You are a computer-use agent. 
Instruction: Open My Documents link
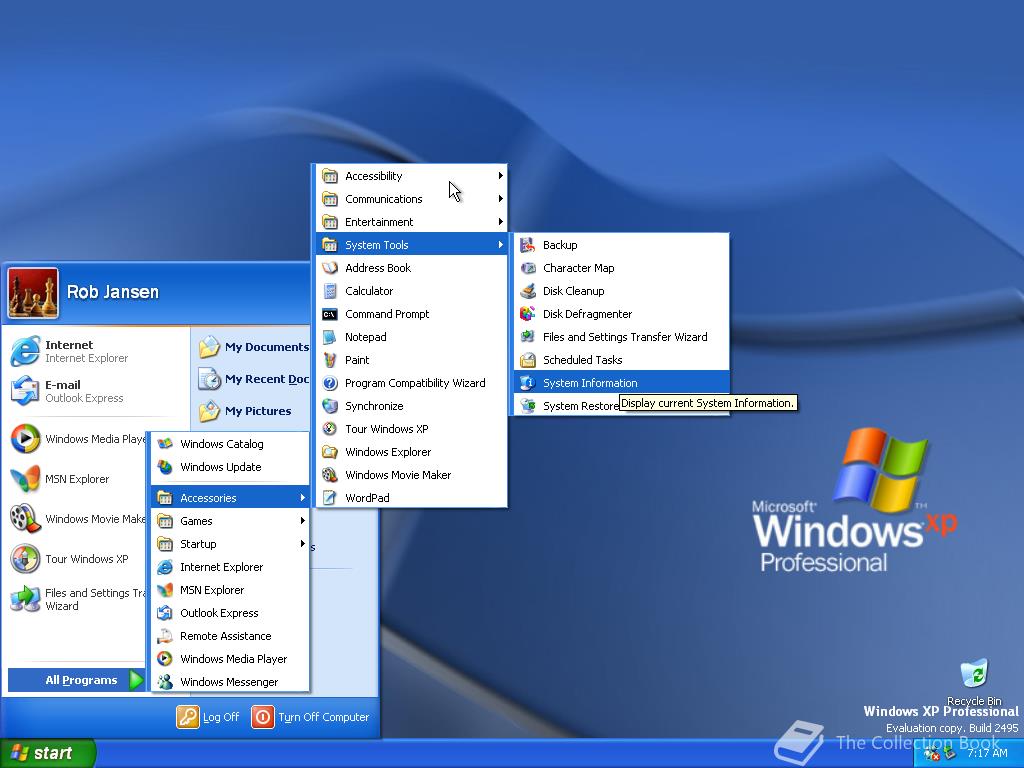[254, 347]
